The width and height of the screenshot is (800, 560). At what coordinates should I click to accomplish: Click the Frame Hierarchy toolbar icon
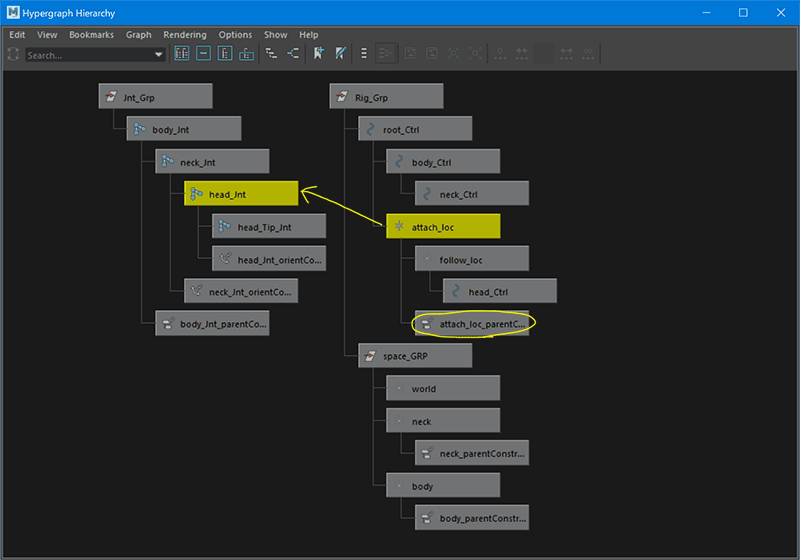point(225,53)
